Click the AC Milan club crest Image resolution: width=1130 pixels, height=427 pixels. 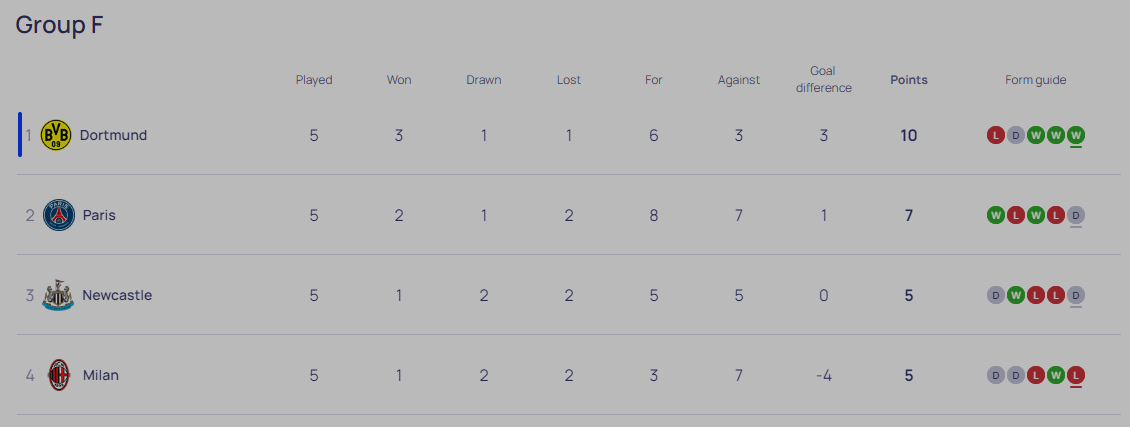click(59, 375)
